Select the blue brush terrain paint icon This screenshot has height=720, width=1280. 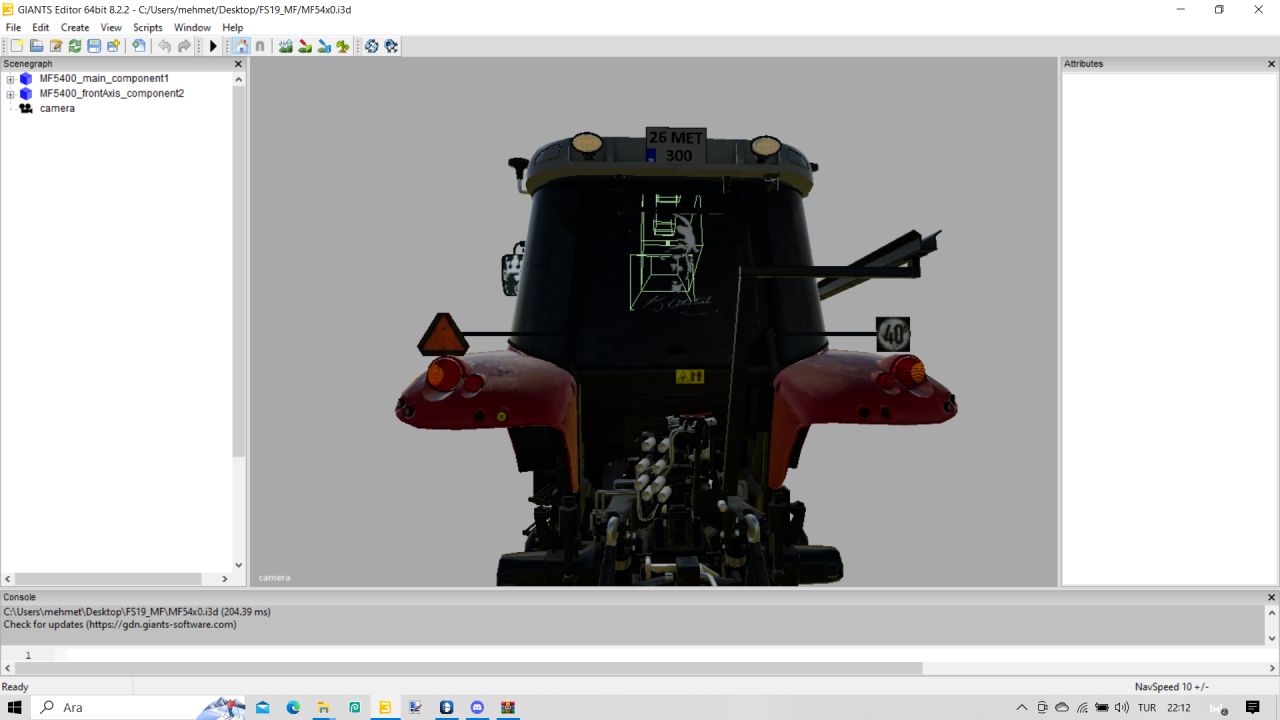(x=324, y=46)
